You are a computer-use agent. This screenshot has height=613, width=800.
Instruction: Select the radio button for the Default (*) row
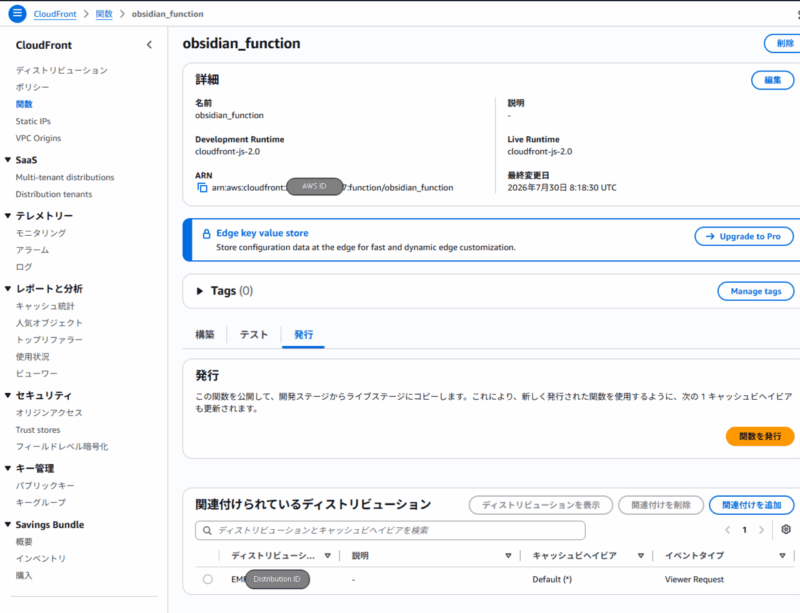pyautogui.click(x=208, y=579)
